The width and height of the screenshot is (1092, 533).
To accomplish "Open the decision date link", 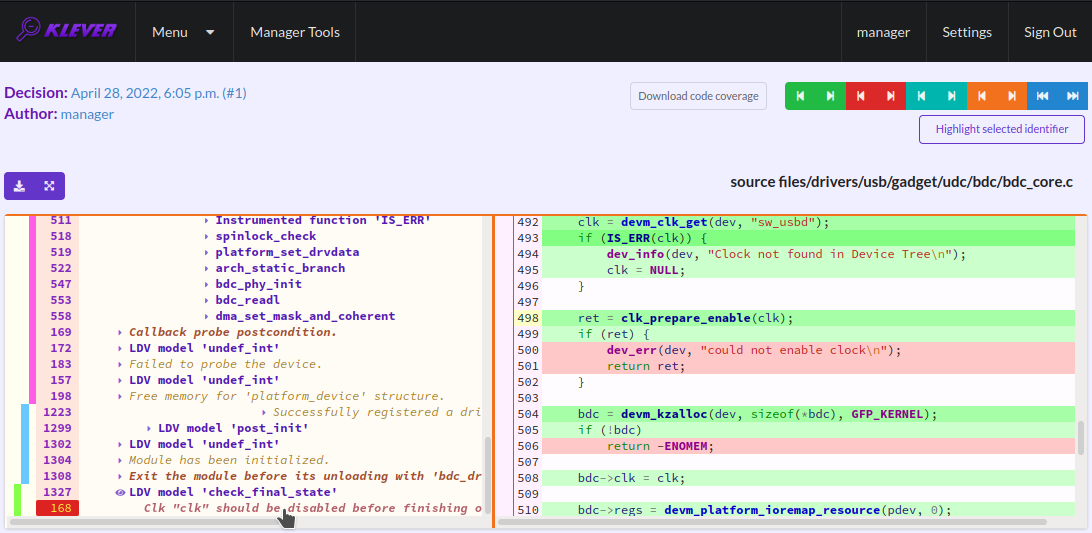I will click(159, 93).
